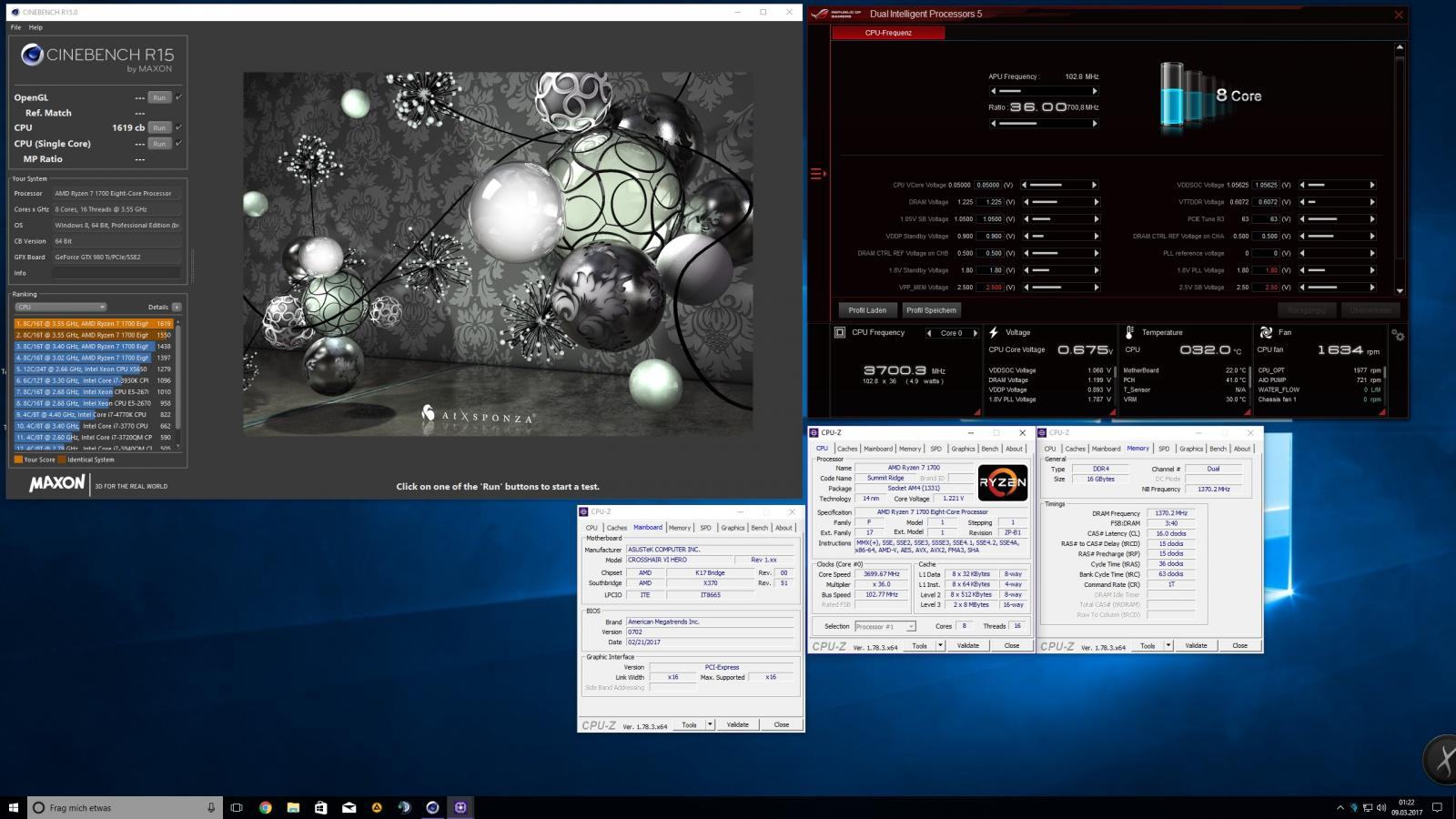Screen dimensions: 1456x819
Task: Decrease VTTDDR Voltage with left arrow
Action: [1301, 202]
